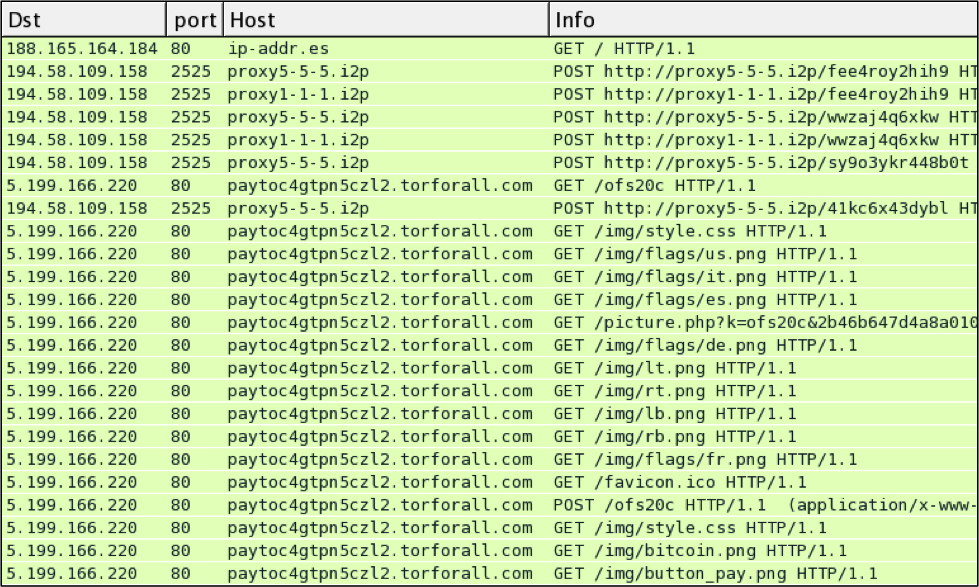
Task: Select the POST /ofs20c form submission row
Action: pyautogui.click(x=490, y=505)
